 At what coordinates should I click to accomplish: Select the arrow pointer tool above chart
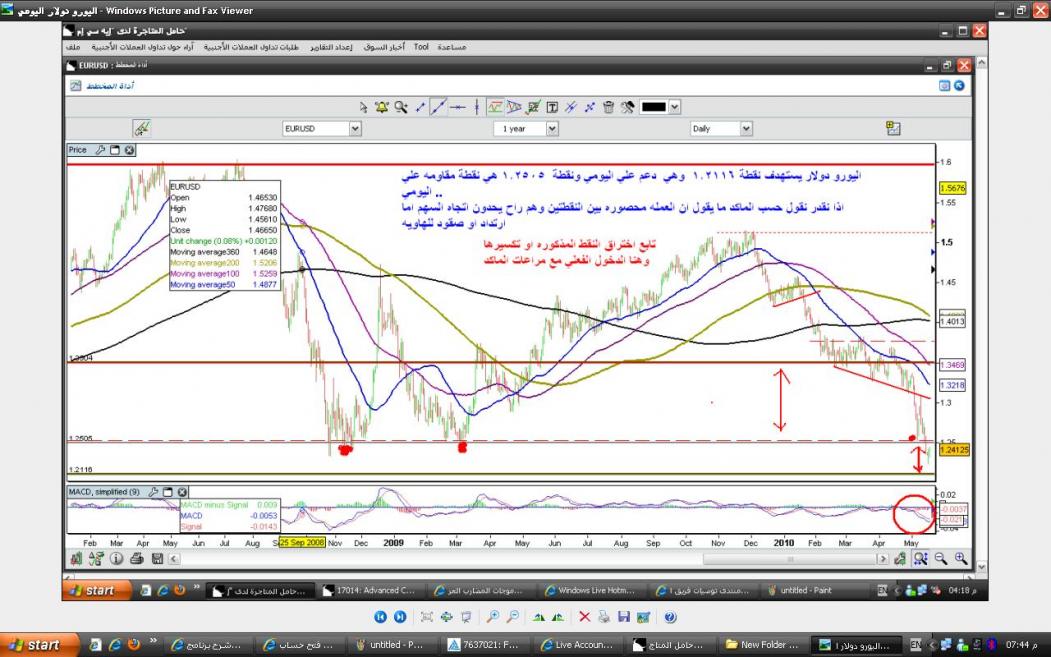[364, 107]
